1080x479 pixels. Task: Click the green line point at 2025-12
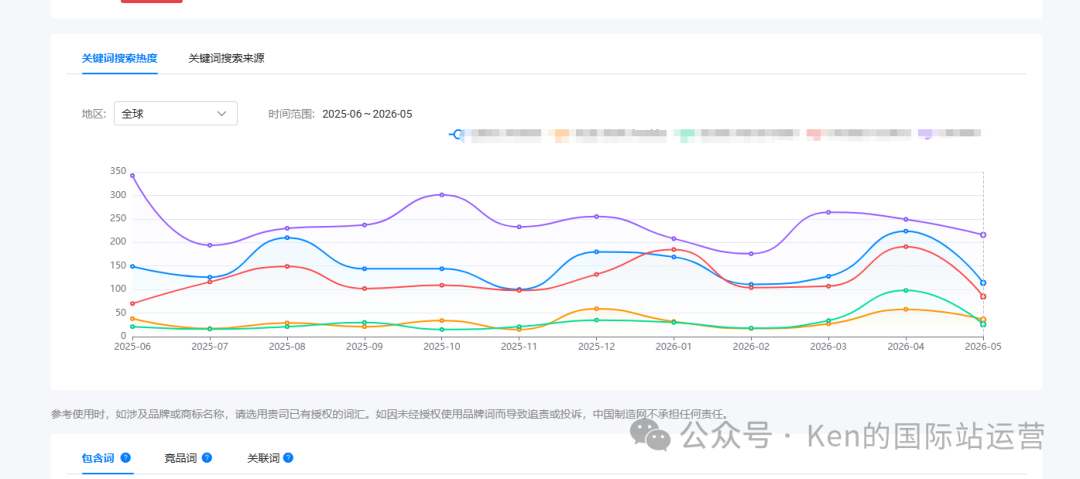596,320
